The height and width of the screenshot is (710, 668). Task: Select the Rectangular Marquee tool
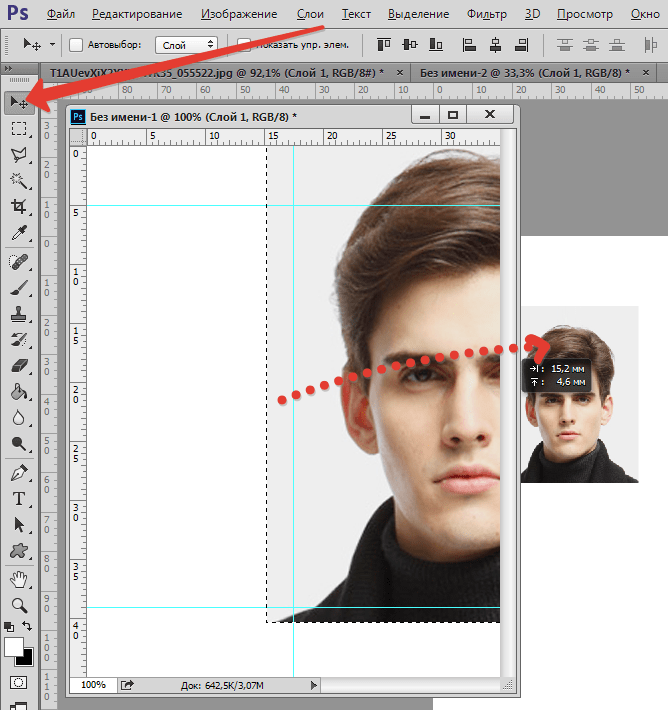[x=19, y=129]
